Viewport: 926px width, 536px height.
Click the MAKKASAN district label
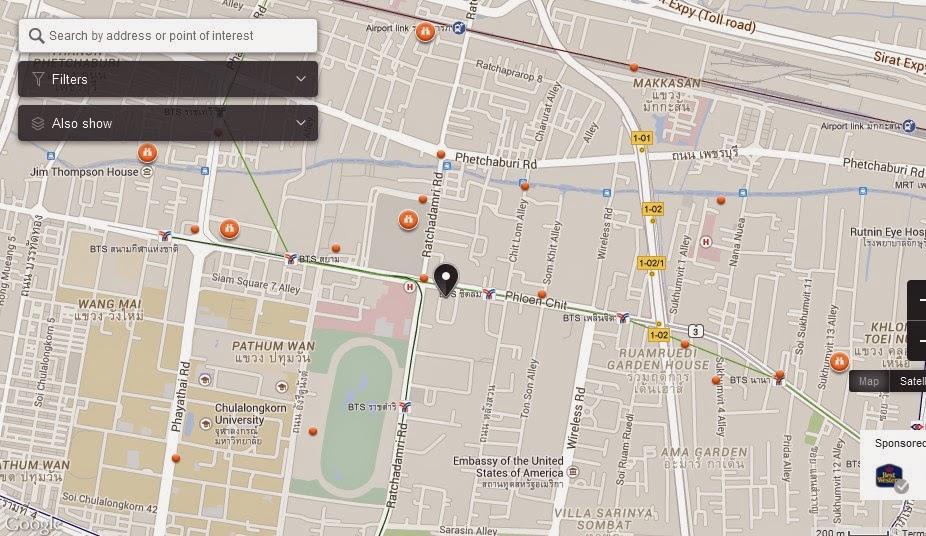pos(667,83)
